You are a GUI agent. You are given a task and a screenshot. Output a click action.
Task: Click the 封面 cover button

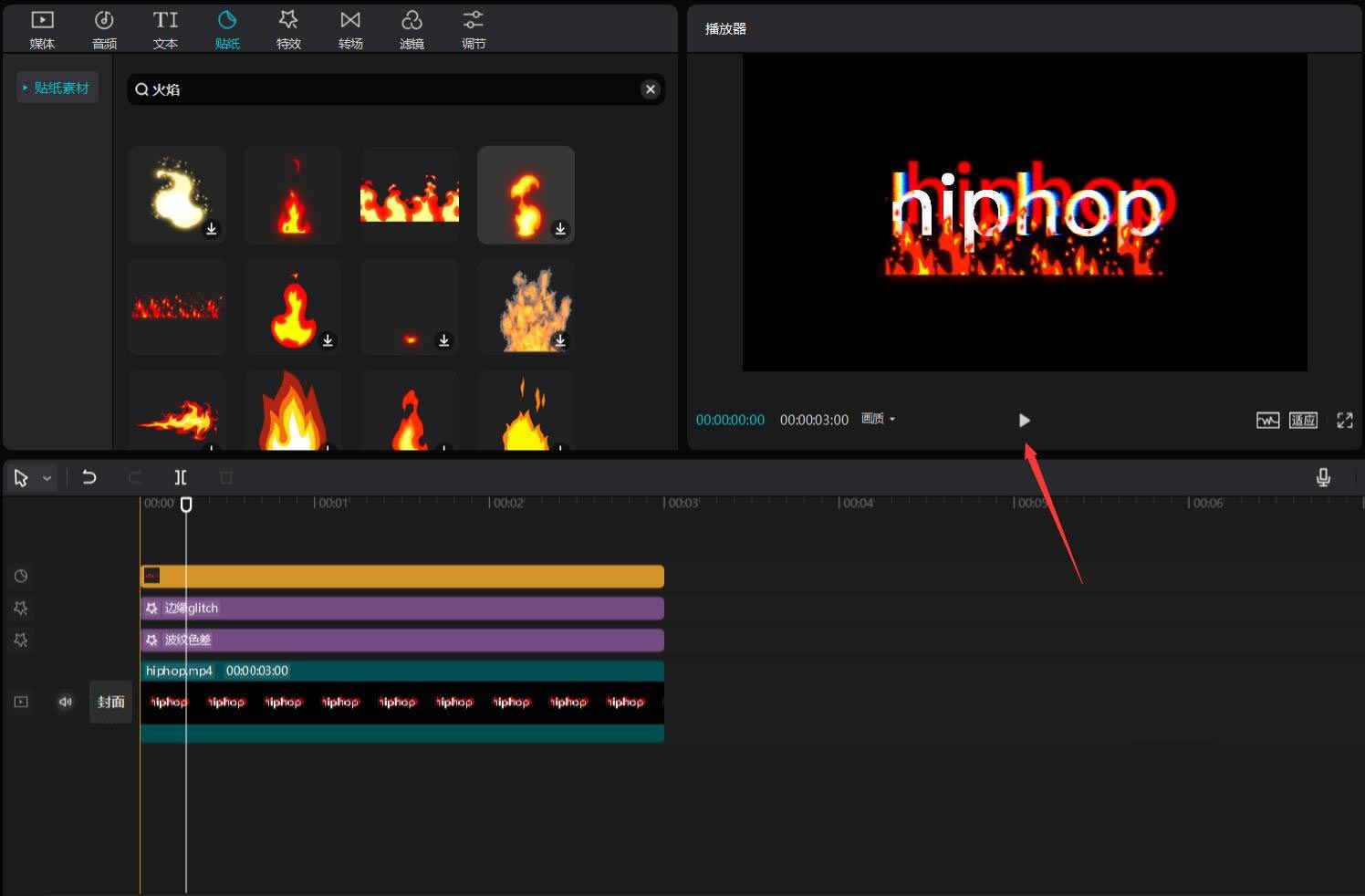110,702
